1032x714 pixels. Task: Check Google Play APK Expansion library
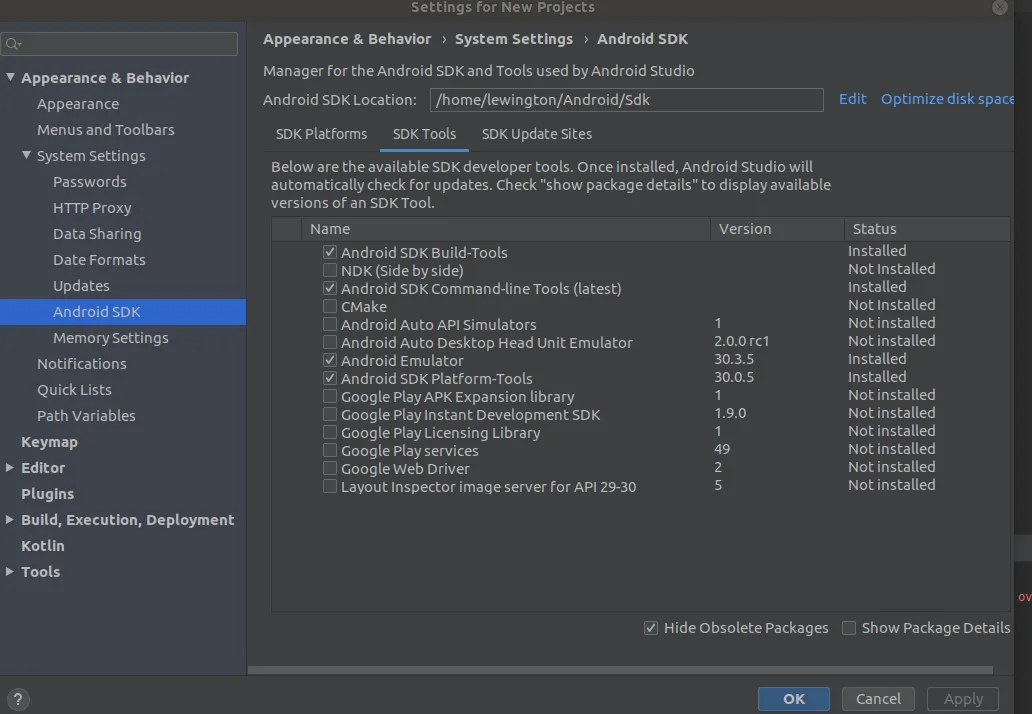pyautogui.click(x=330, y=396)
